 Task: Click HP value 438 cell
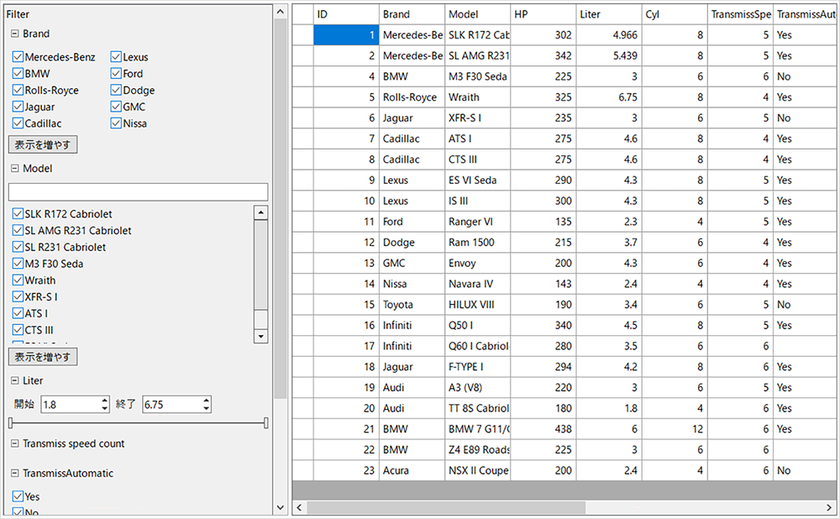point(543,429)
